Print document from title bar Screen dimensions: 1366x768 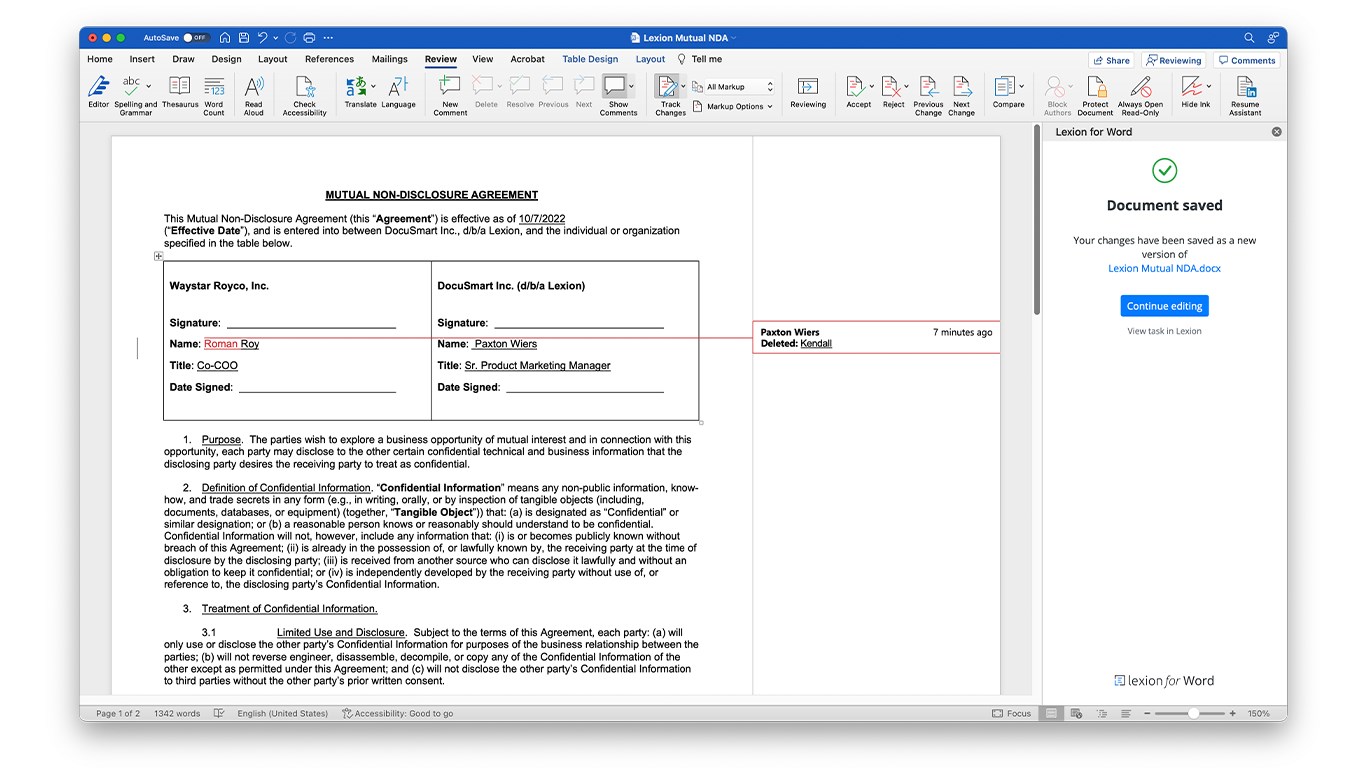309,38
